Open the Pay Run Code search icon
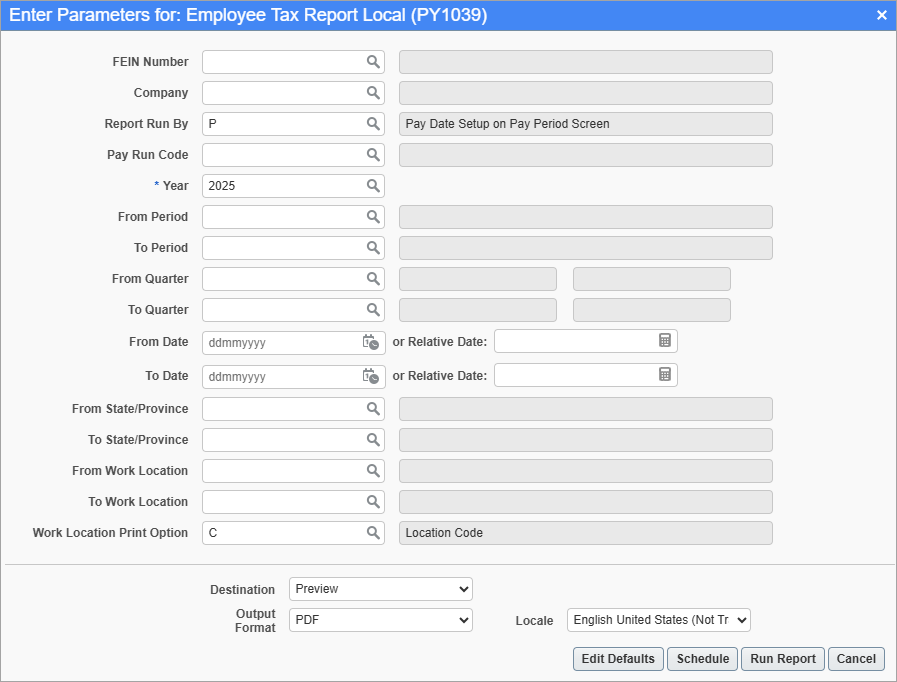Viewport: 897px width, 682px height. [374, 155]
